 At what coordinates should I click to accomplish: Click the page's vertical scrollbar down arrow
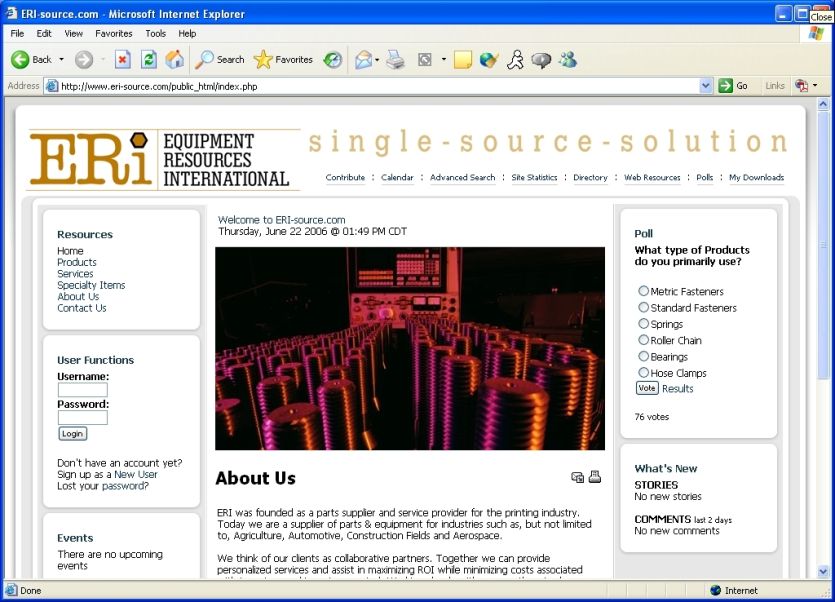(x=824, y=572)
